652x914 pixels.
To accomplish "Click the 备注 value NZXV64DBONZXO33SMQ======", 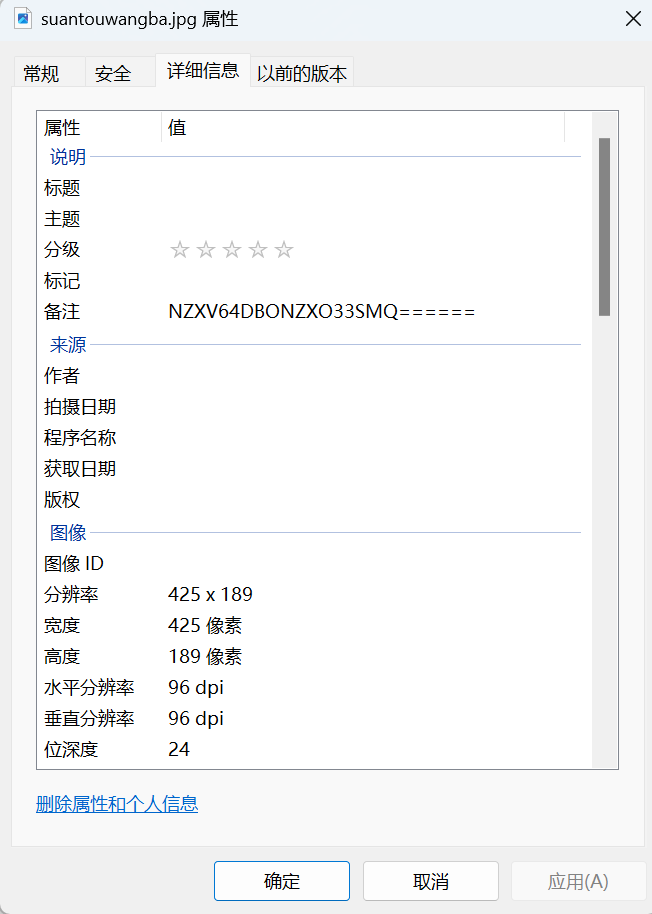I will (322, 311).
